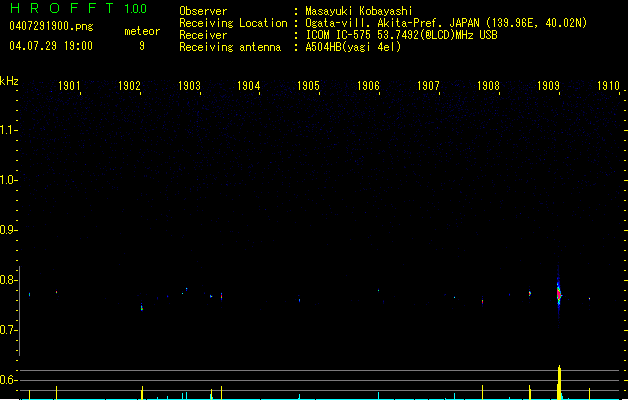Click the 0.7 kHz frequency label
This screenshot has width=629, height=400.
(7, 330)
